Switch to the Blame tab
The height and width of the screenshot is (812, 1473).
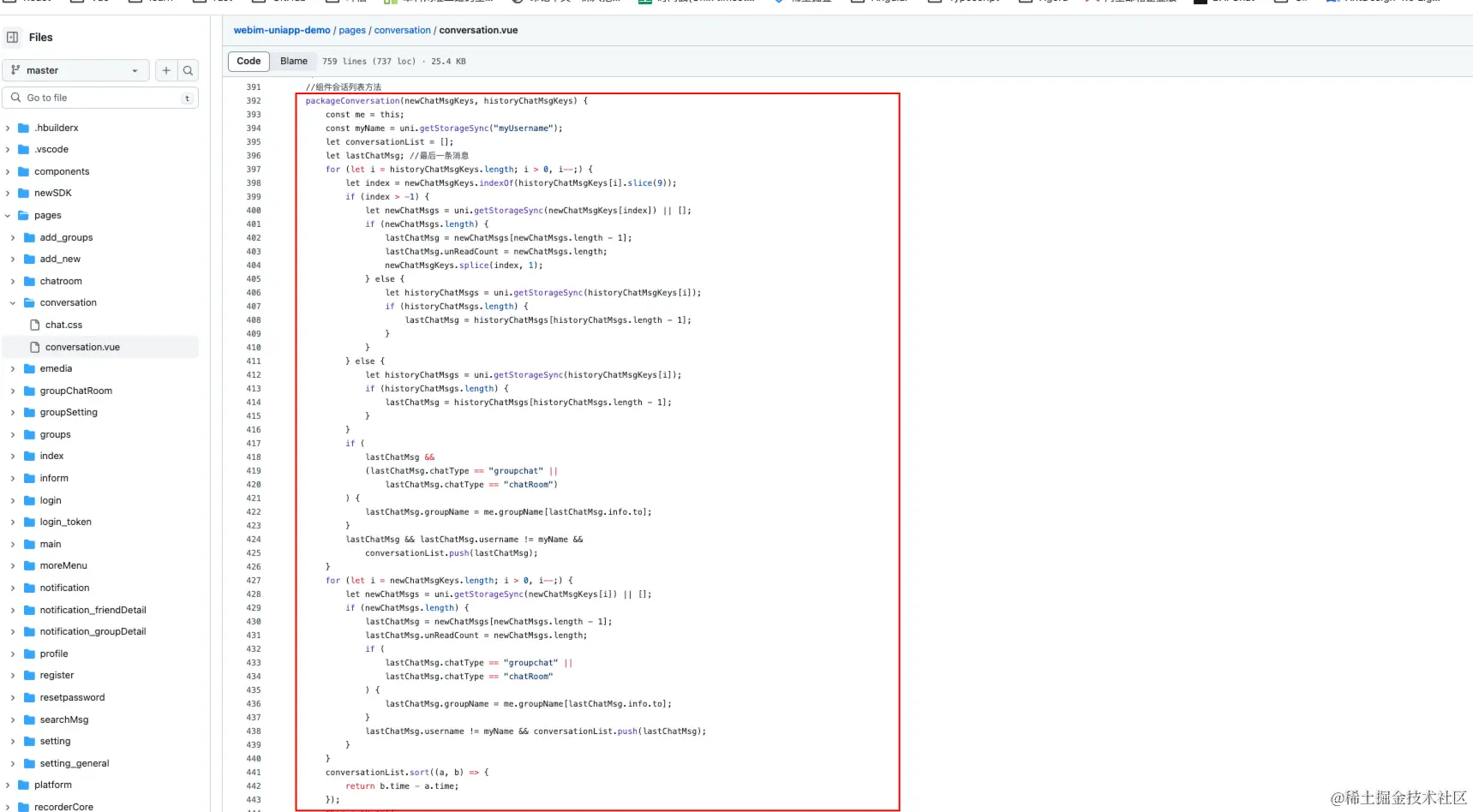294,61
